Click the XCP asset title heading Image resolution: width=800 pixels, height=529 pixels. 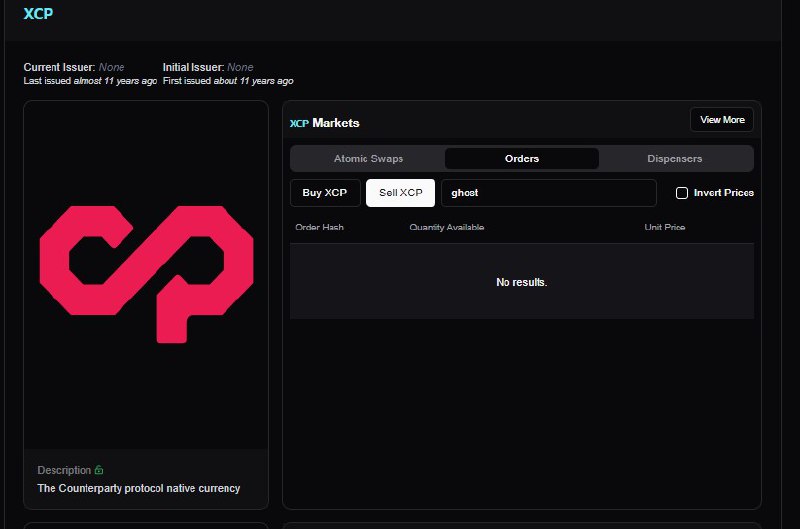click(38, 13)
